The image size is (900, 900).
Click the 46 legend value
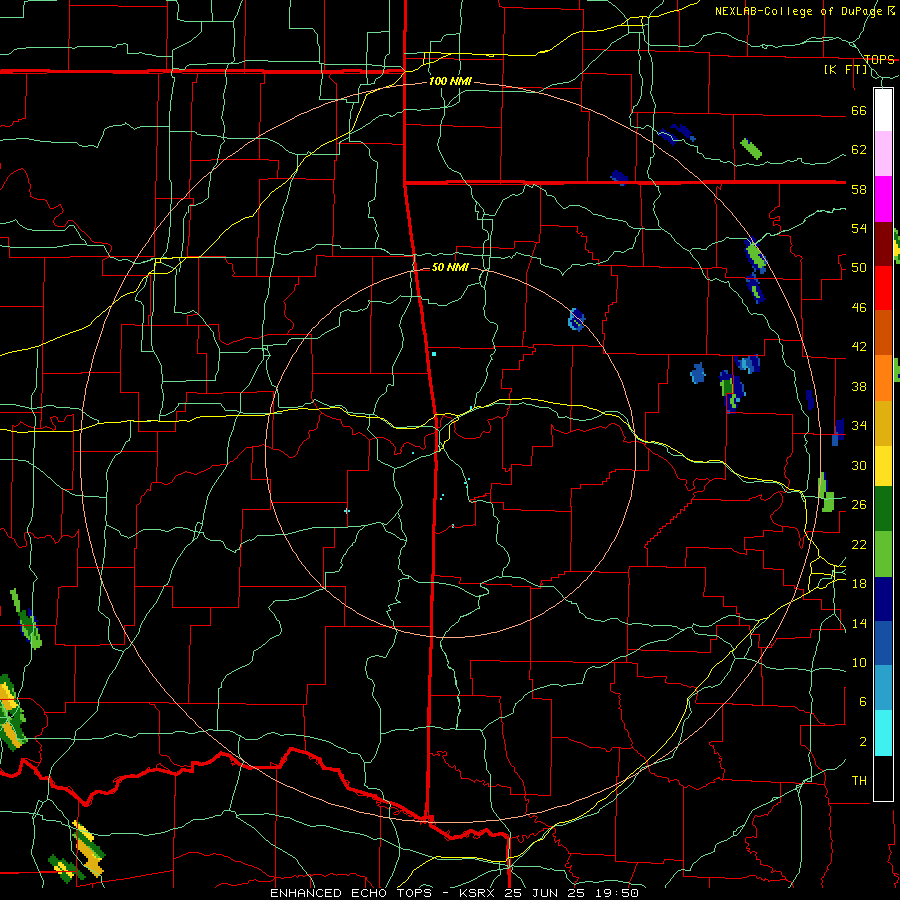[859, 308]
